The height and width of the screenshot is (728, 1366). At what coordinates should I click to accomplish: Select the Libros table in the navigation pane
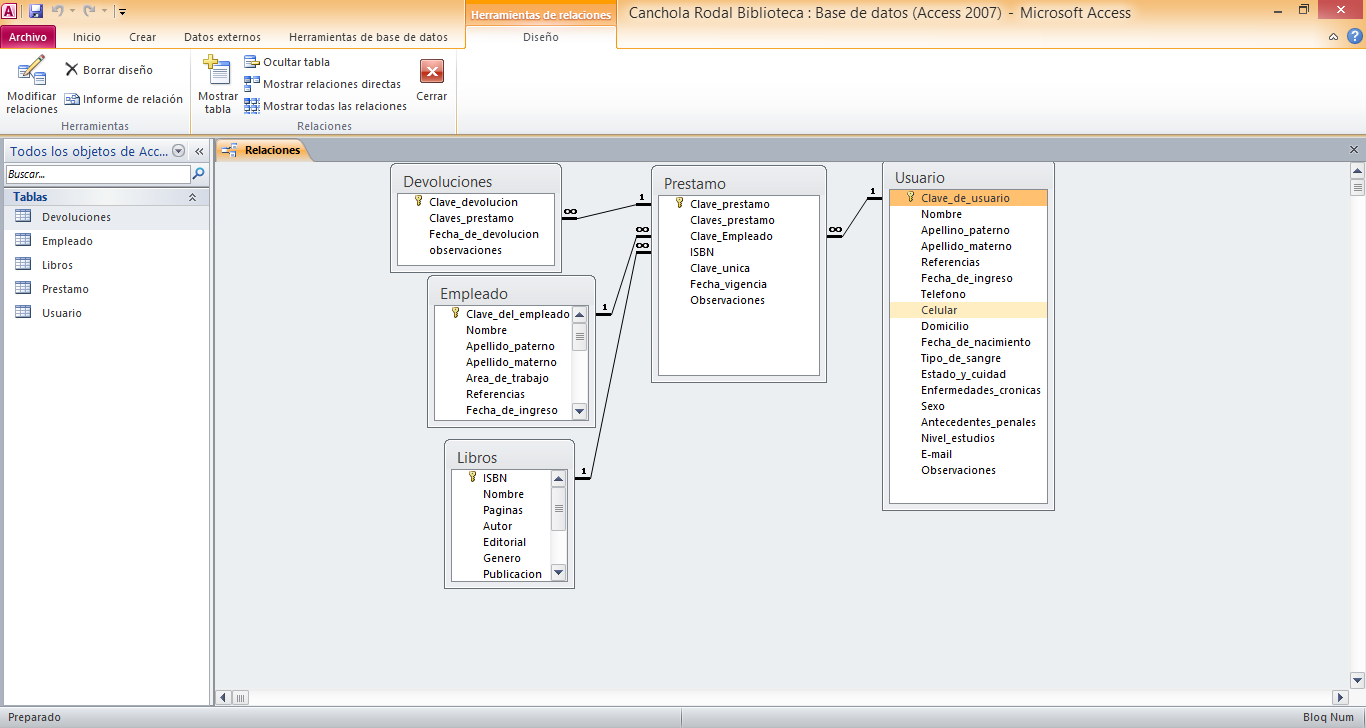point(105,265)
